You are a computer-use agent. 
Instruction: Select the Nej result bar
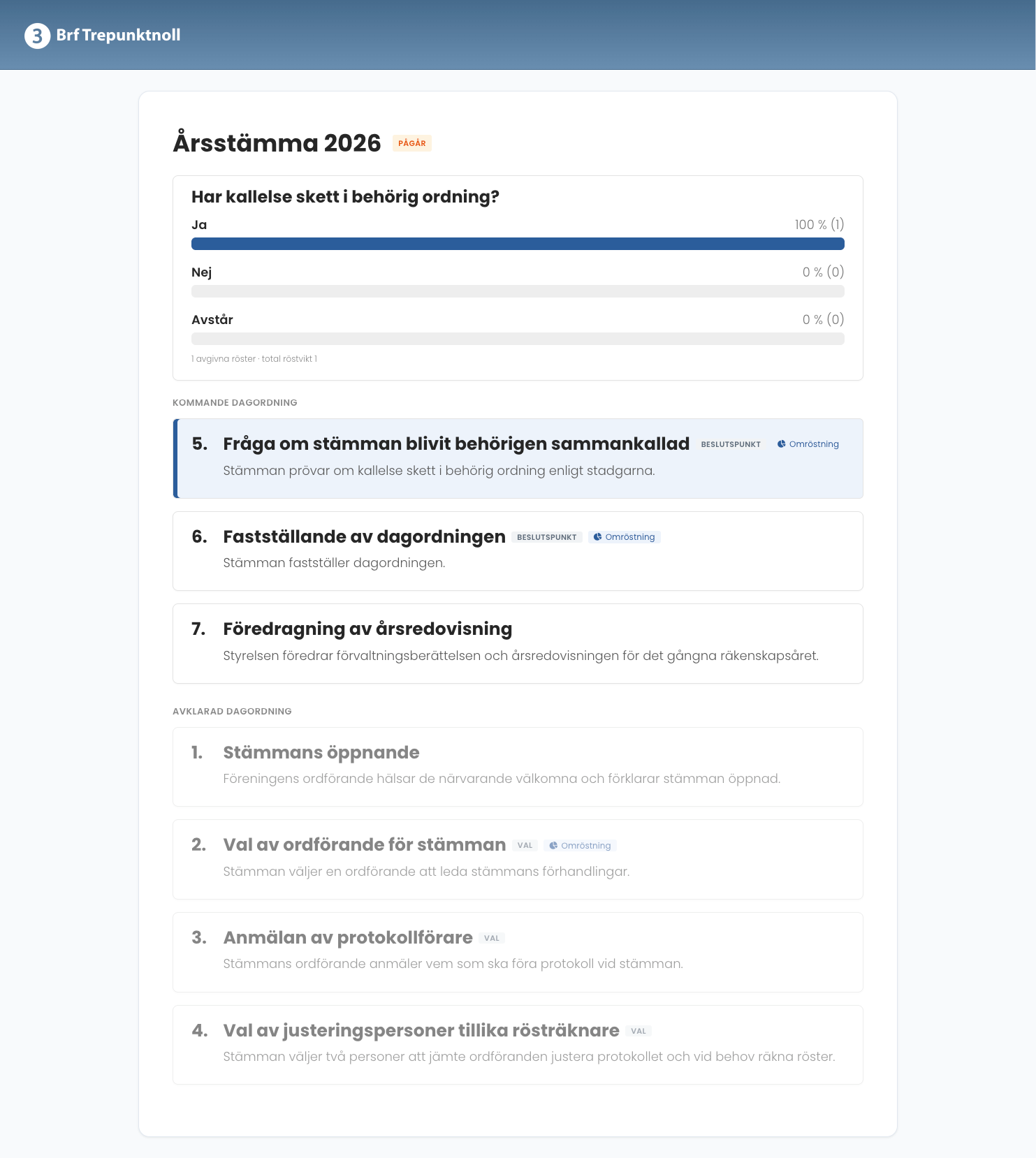tap(518, 291)
